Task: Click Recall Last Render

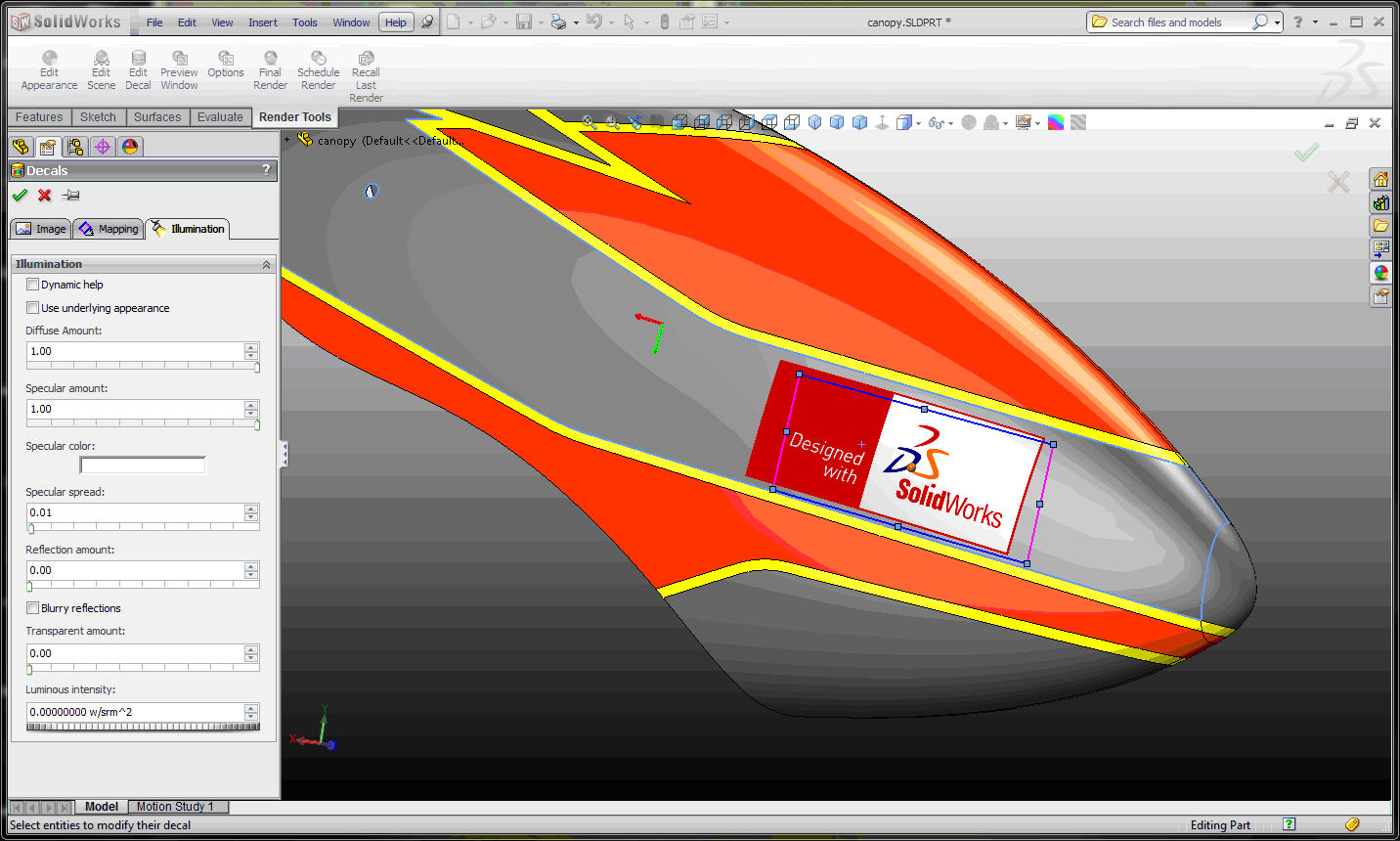Action: pyautogui.click(x=366, y=77)
